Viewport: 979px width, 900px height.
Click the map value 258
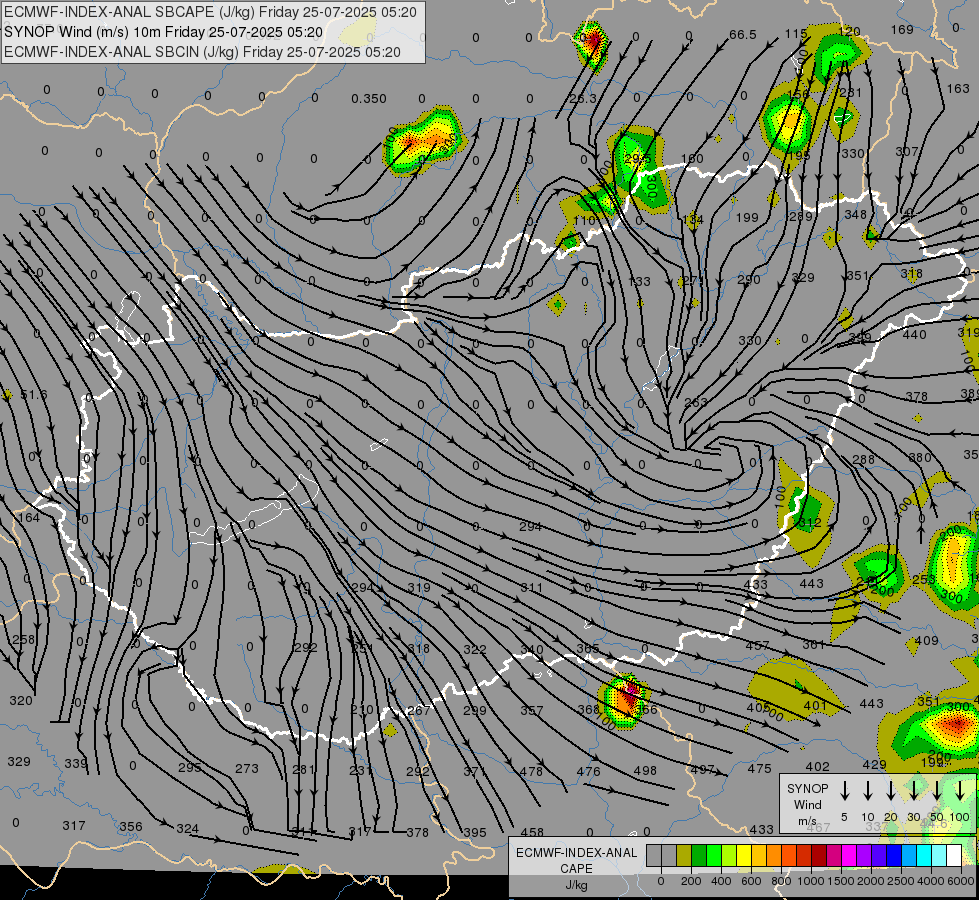point(24,640)
